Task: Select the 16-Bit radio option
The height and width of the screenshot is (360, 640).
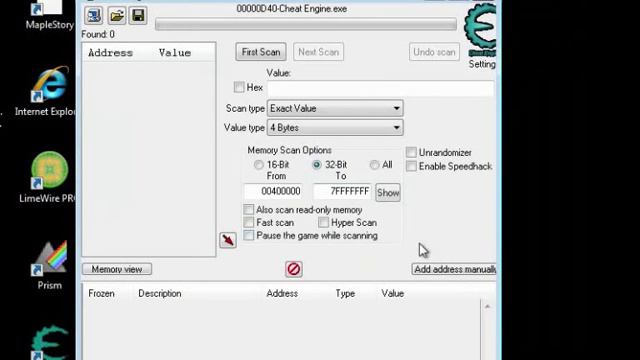Action: pyautogui.click(x=258, y=165)
